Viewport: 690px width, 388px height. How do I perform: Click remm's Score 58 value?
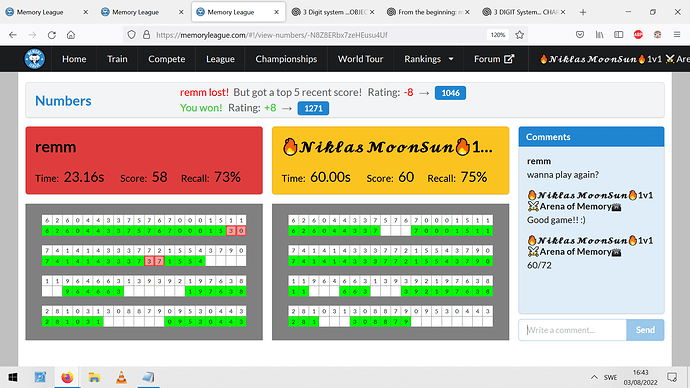click(159, 177)
